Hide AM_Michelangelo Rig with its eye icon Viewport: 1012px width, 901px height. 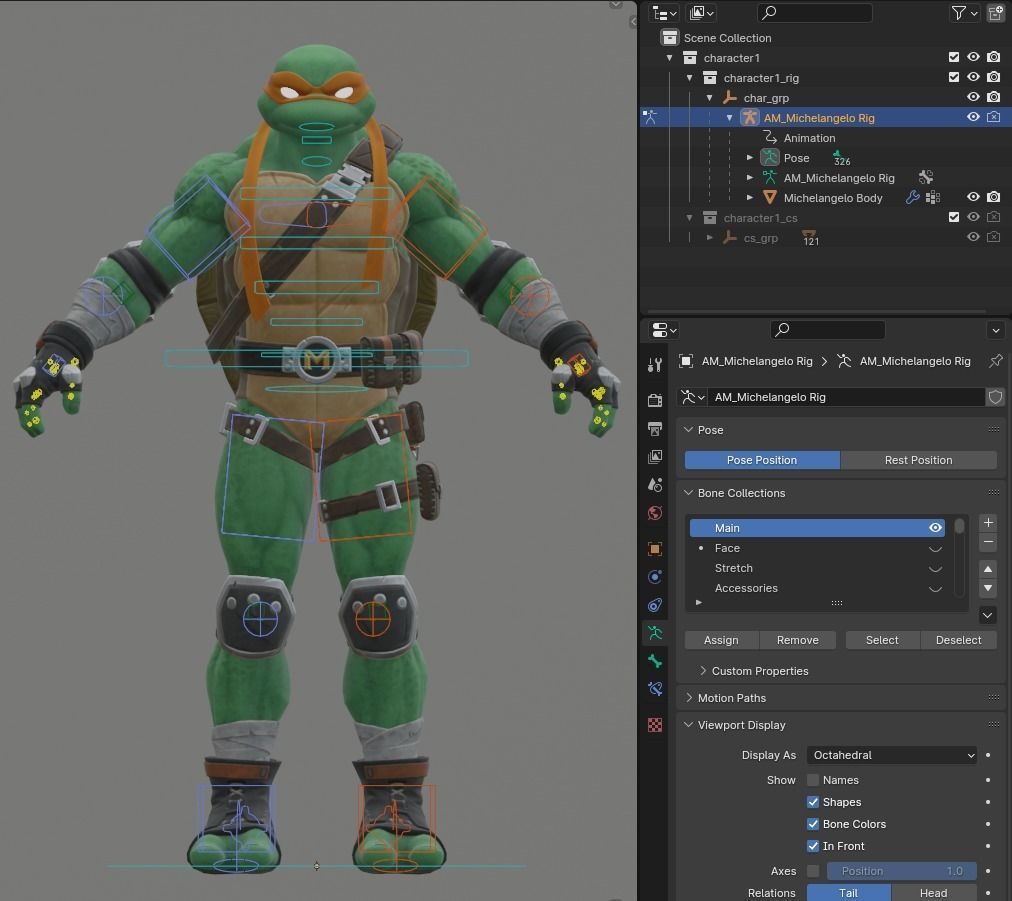(973, 117)
